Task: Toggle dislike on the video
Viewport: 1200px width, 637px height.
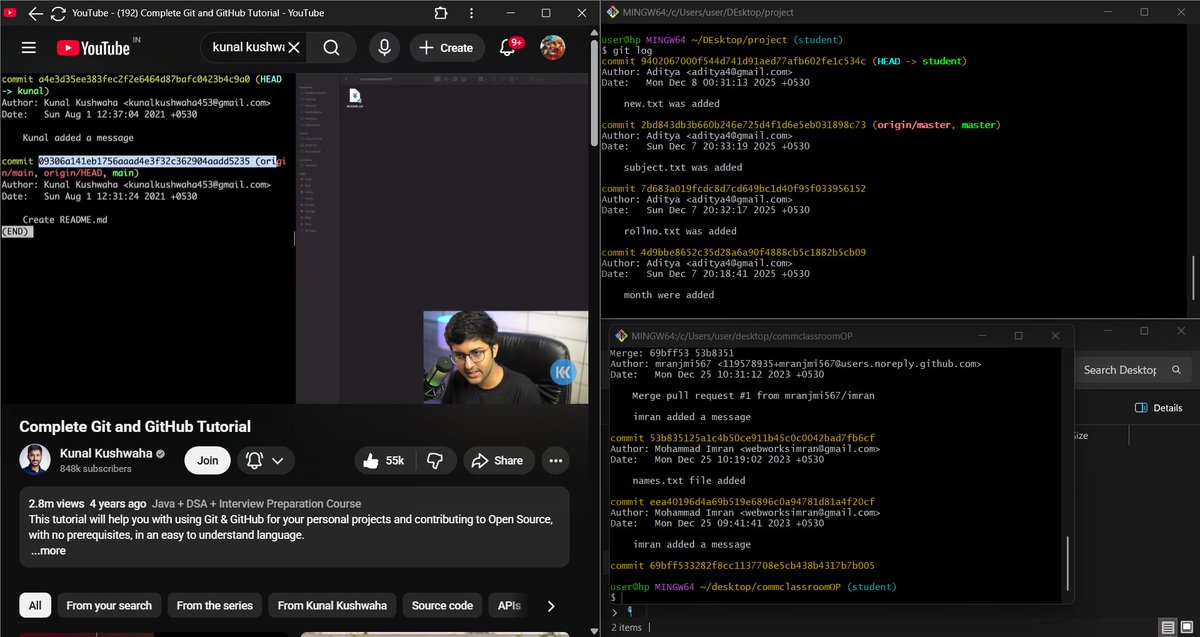Action: [435, 460]
